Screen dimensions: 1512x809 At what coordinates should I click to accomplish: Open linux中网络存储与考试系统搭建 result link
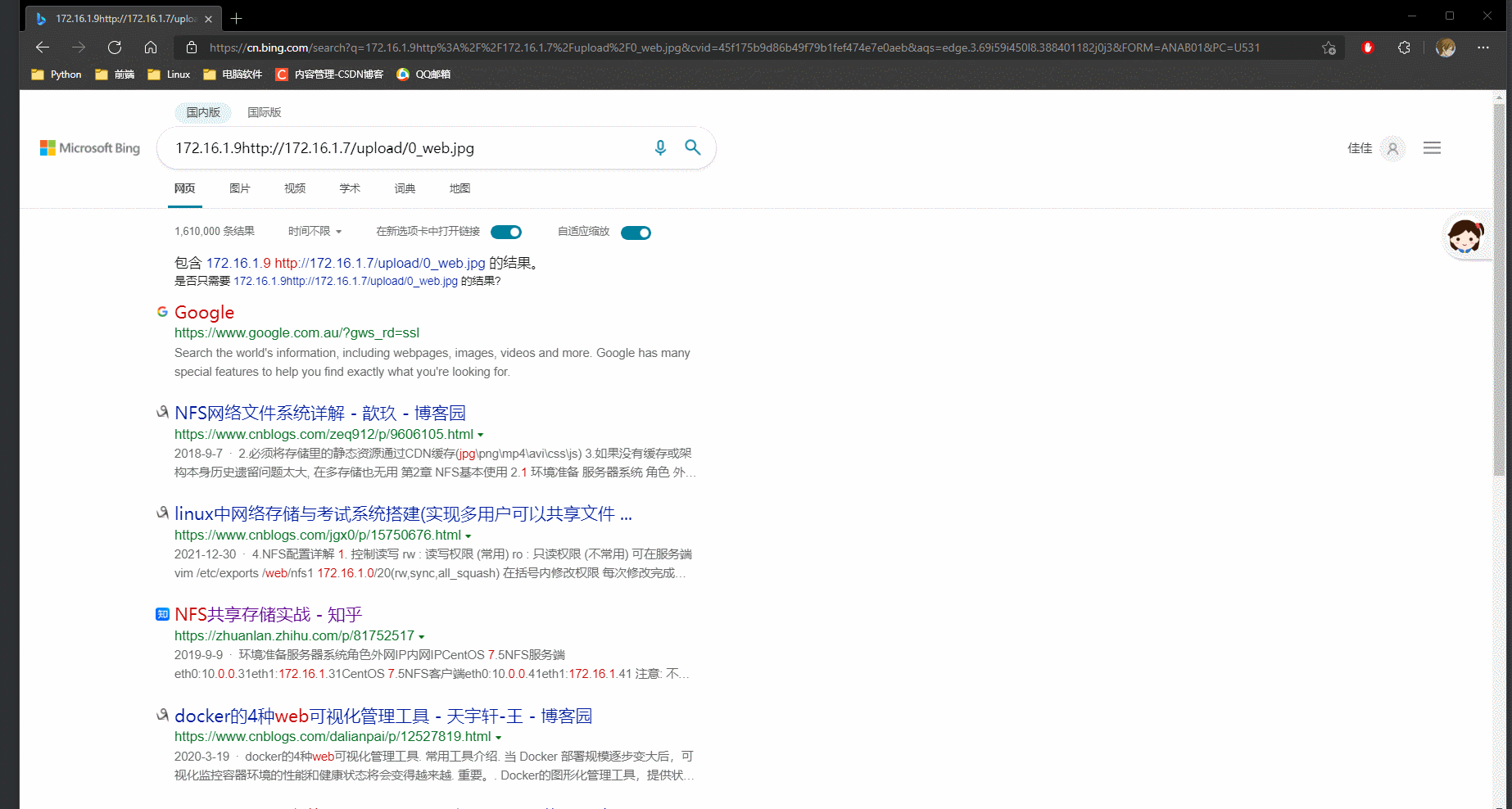coord(403,513)
